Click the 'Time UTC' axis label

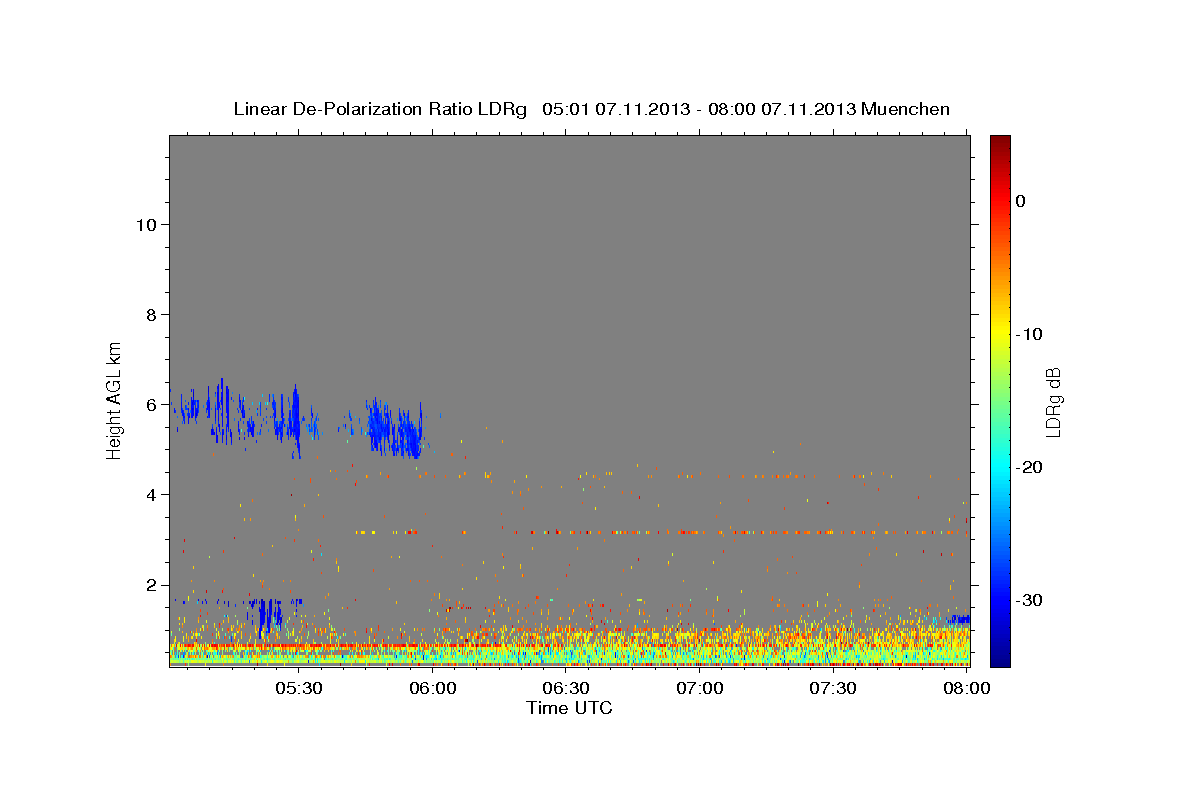click(569, 708)
